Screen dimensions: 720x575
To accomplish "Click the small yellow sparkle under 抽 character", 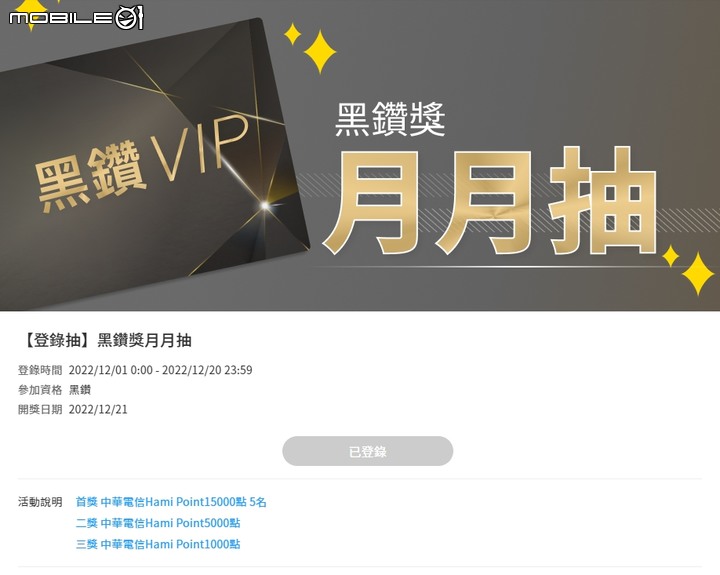I will 670,256.
